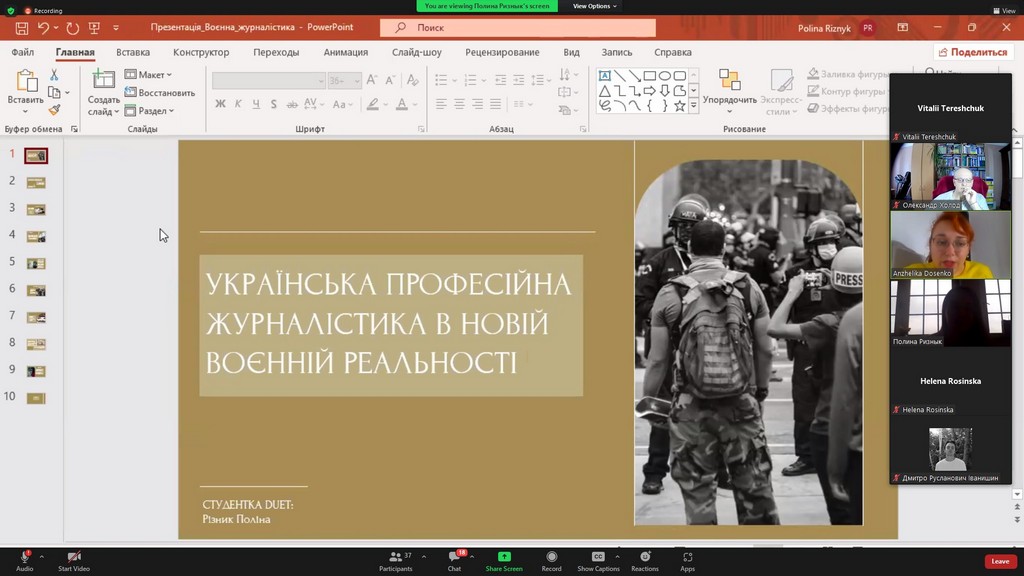The width and height of the screenshot is (1024, 576).
Task: Click the Поделиться share button
Action: click(973, 52)
